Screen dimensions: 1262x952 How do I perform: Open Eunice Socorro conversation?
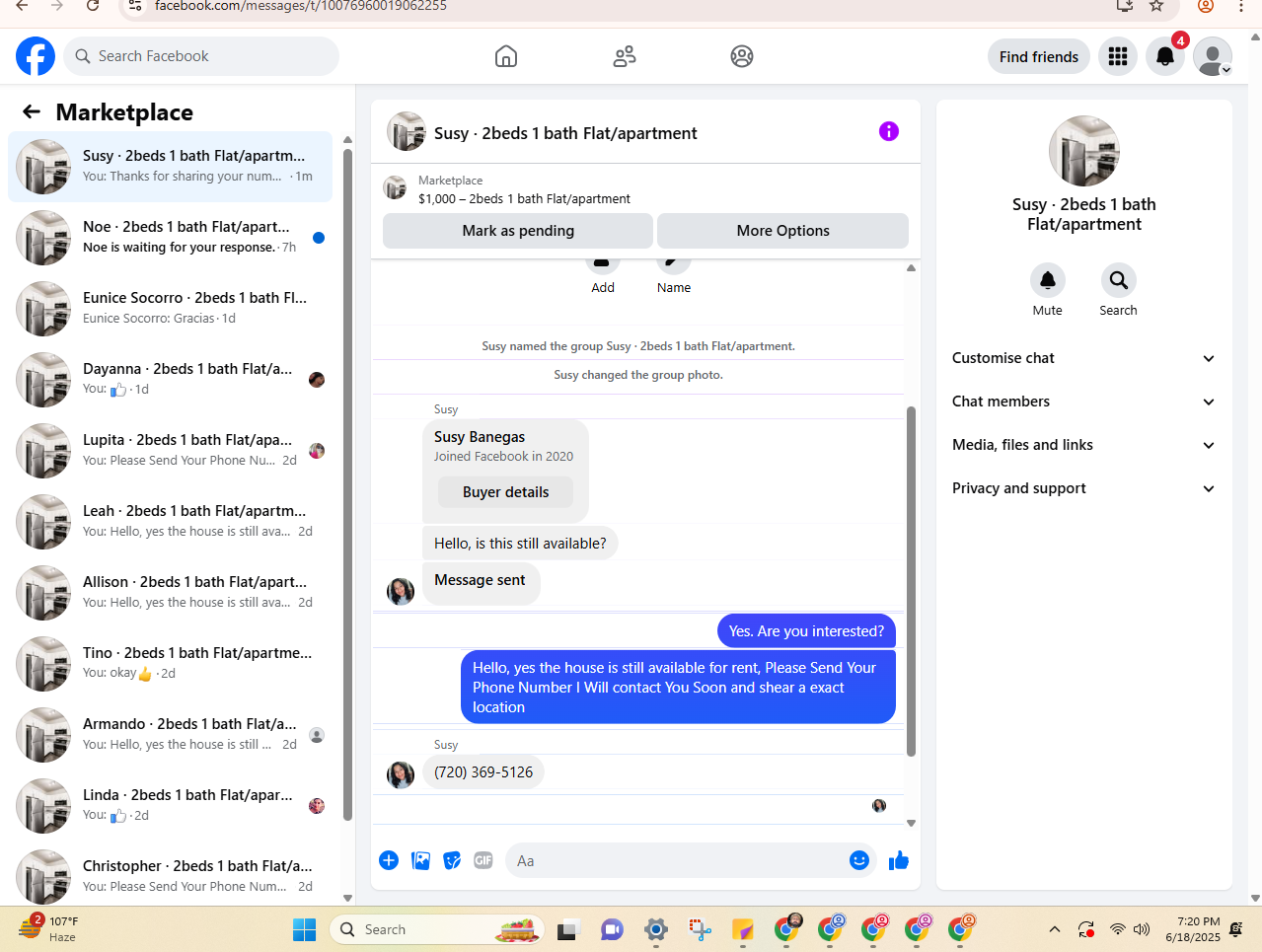click(x=170, y=309)
